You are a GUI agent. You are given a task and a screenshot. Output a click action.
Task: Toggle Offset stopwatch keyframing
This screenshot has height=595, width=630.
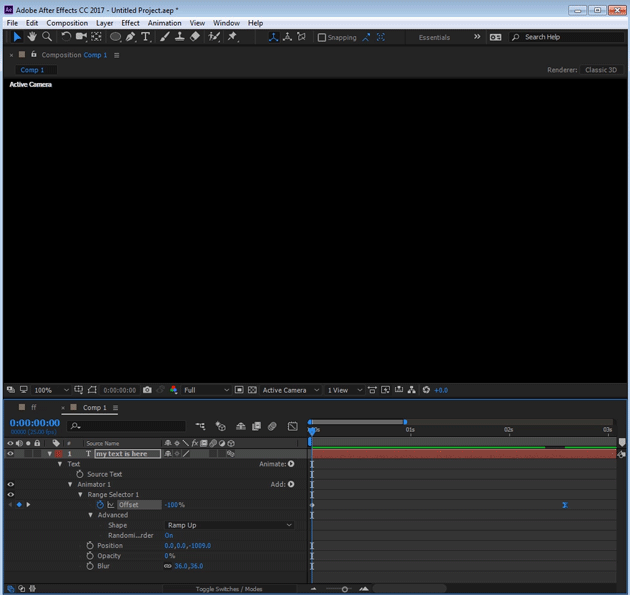click(100, 505)
